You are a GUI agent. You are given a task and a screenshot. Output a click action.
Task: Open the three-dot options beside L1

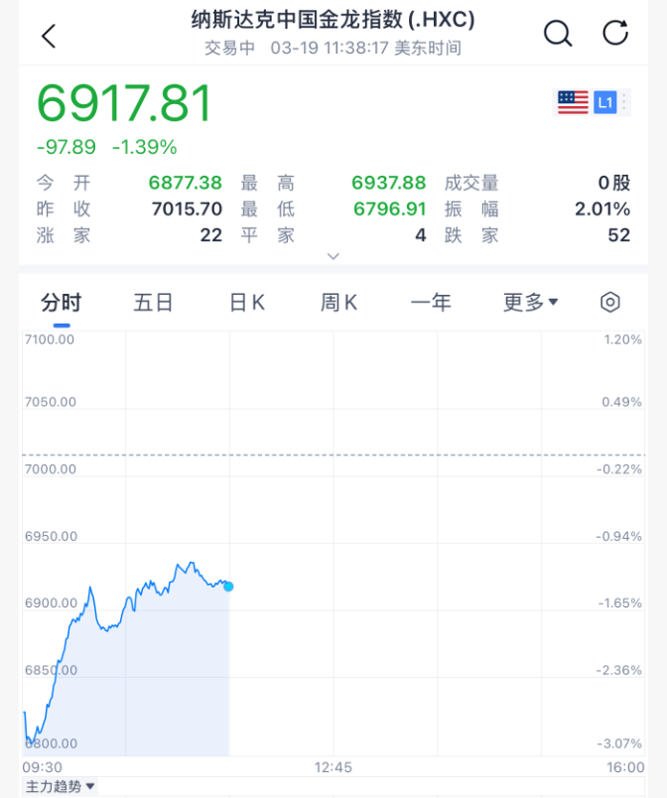[625, 102]
